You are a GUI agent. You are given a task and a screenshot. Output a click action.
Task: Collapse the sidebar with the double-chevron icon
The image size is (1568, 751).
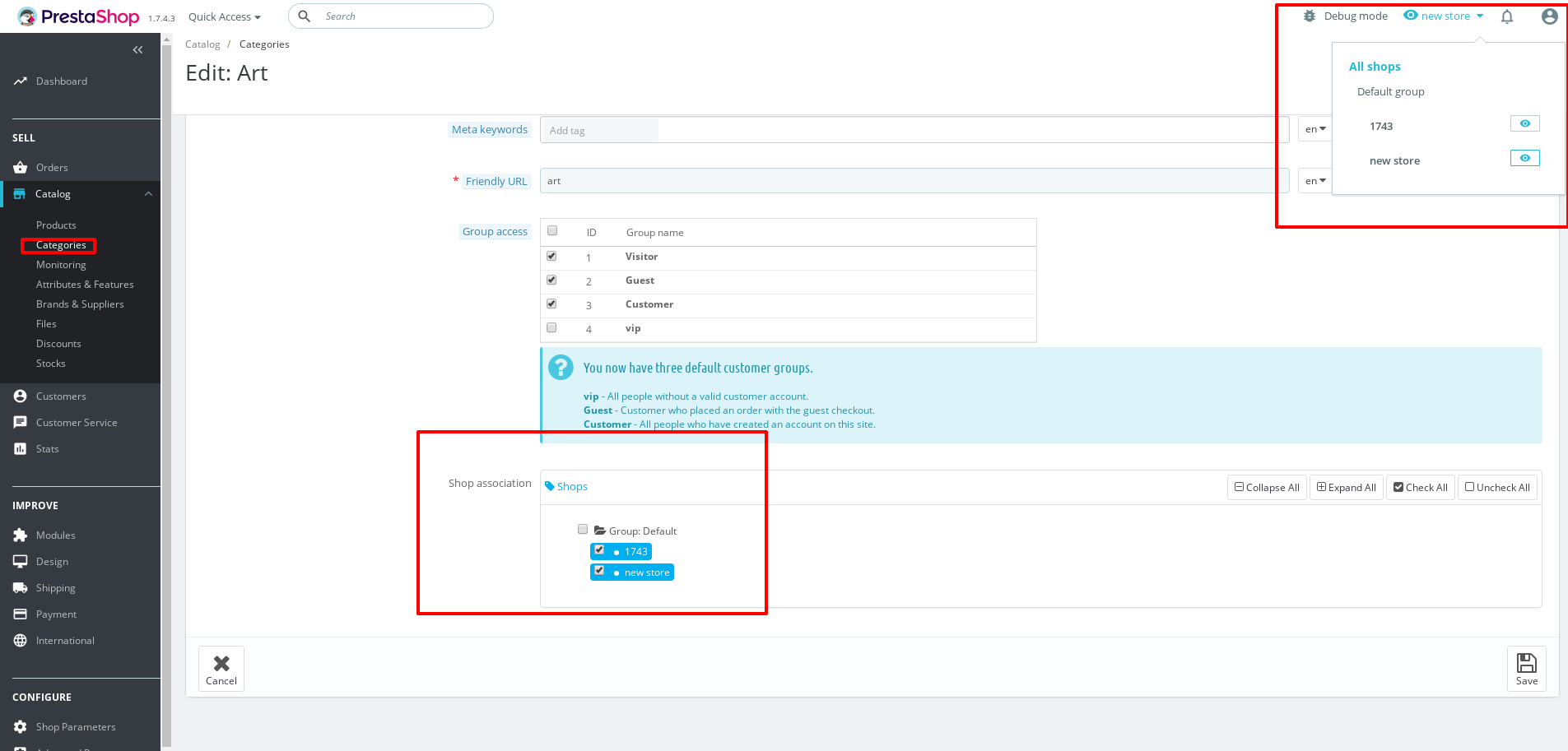point(137,50)
